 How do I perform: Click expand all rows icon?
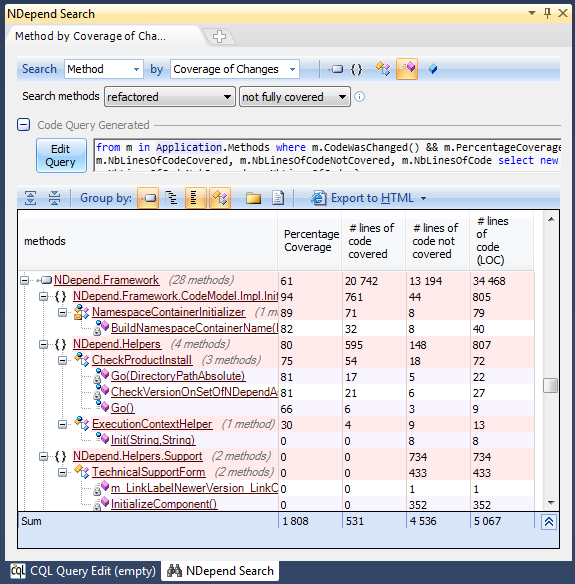point(31,198)
